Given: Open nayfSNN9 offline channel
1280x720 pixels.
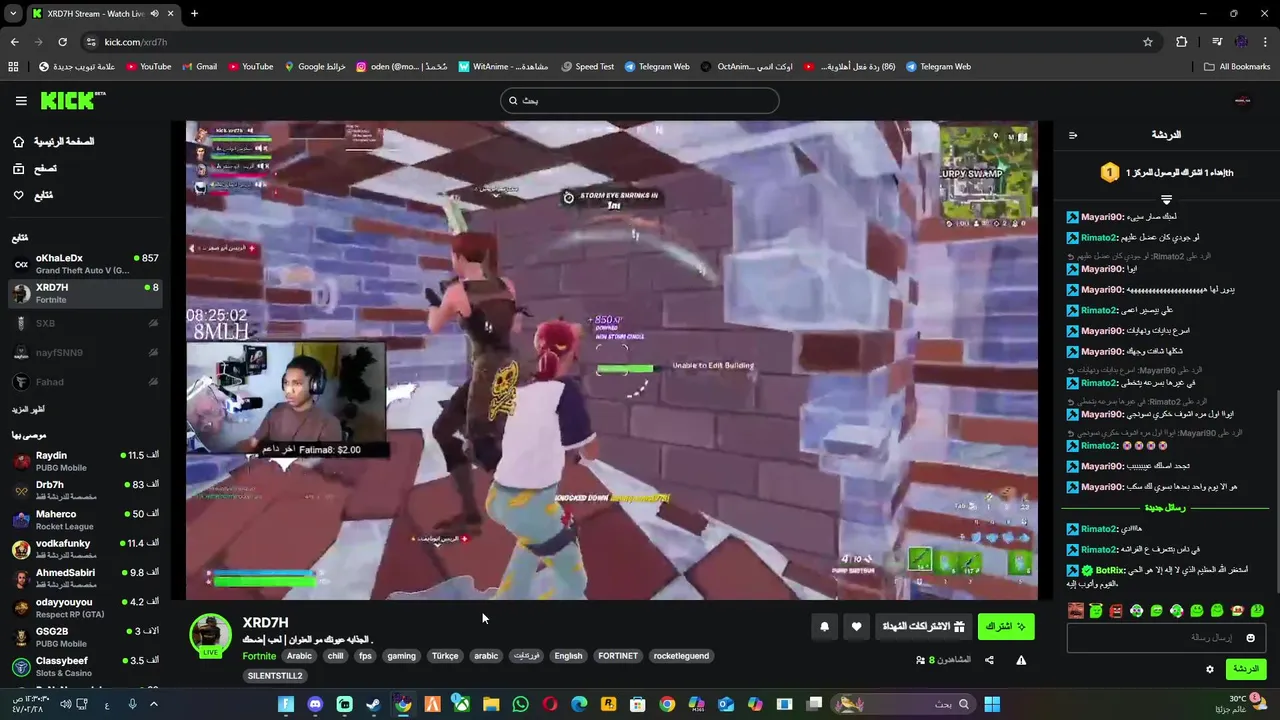Looking at the screenshot, I should tap(85, 352).
